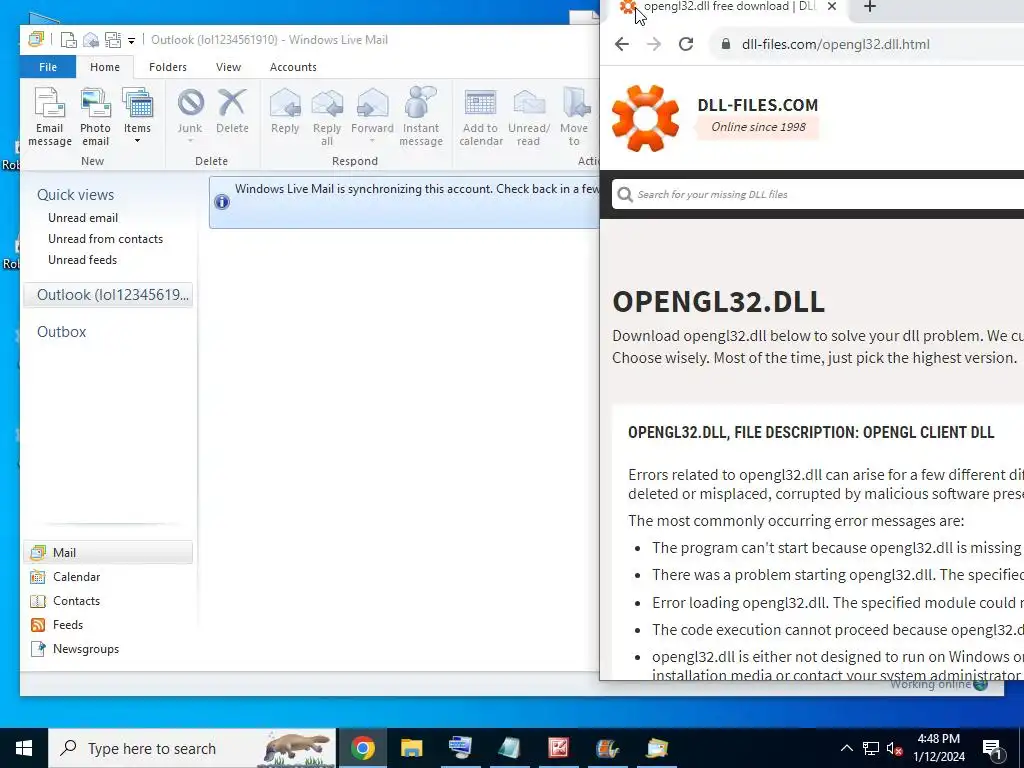This screenshot has width=1024, height=768.
Task: Open File Explorer from the taskbar
Action: (411, 748)
